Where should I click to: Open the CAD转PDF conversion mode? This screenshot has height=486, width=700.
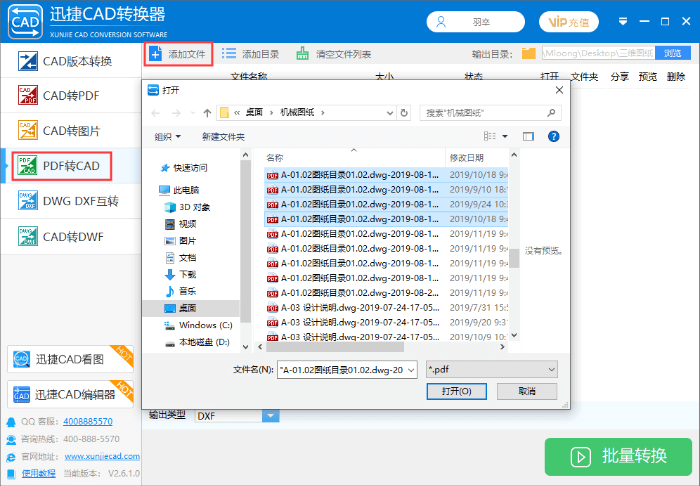[x=71, y=96]
